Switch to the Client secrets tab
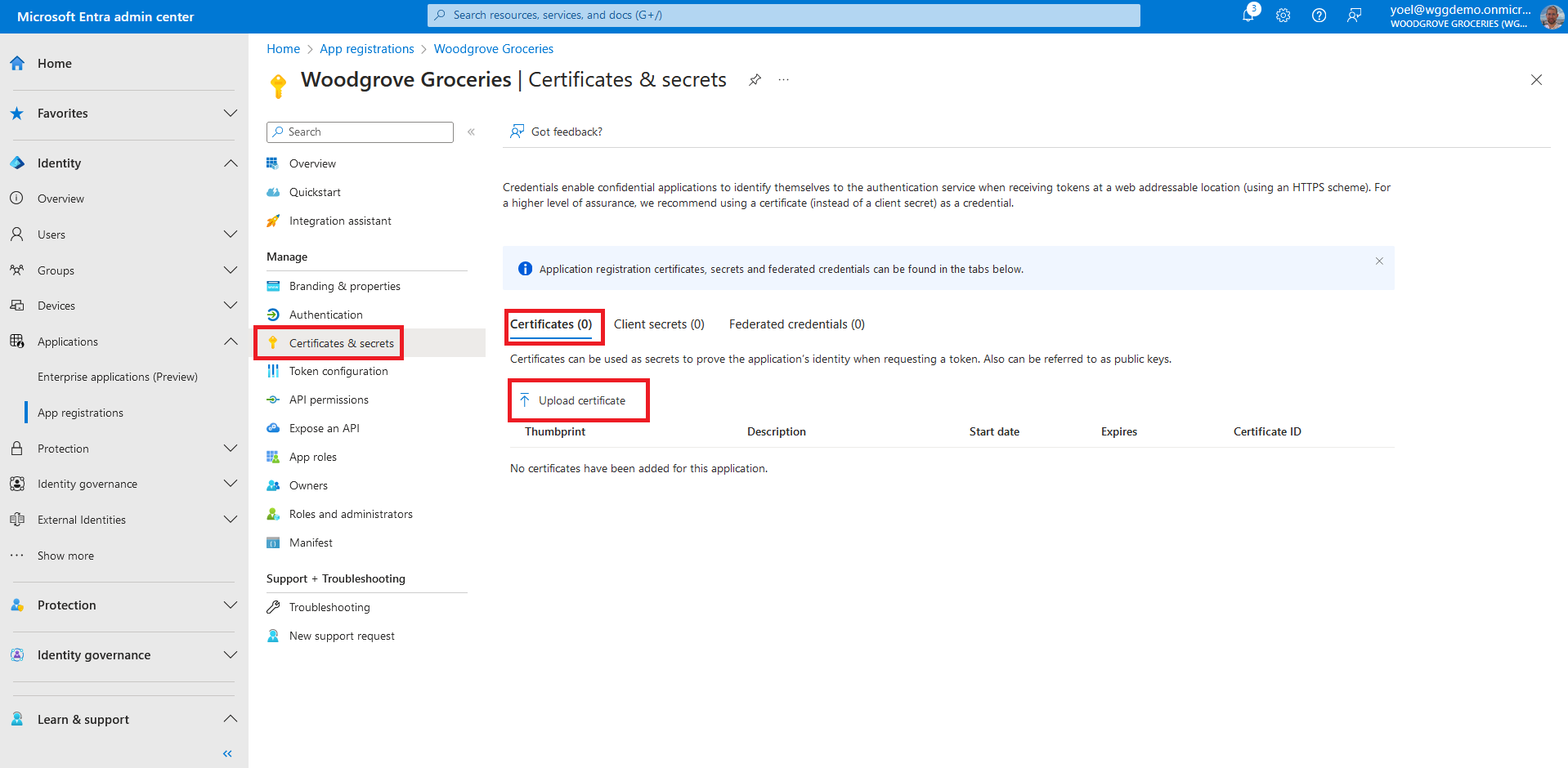The image size is (1568, 768). point(659,324)
